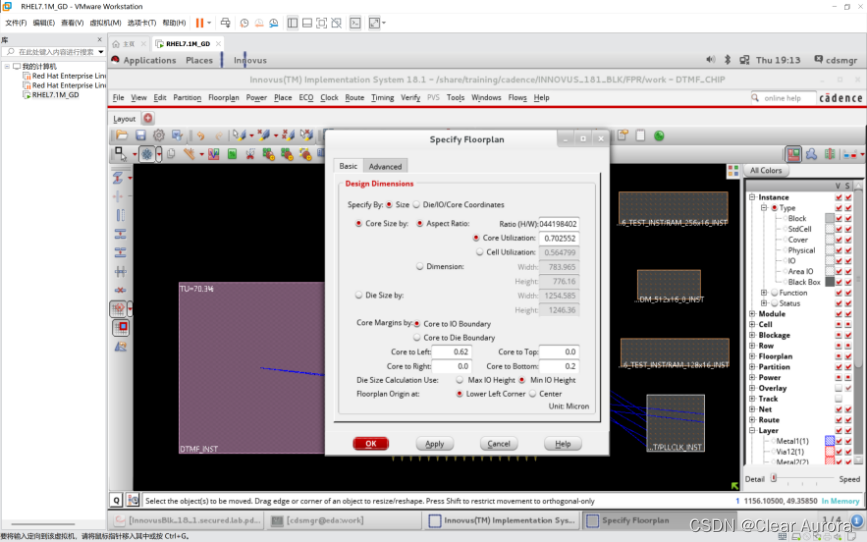
Task: Collapse the Instance tree node
Action: 752,197
